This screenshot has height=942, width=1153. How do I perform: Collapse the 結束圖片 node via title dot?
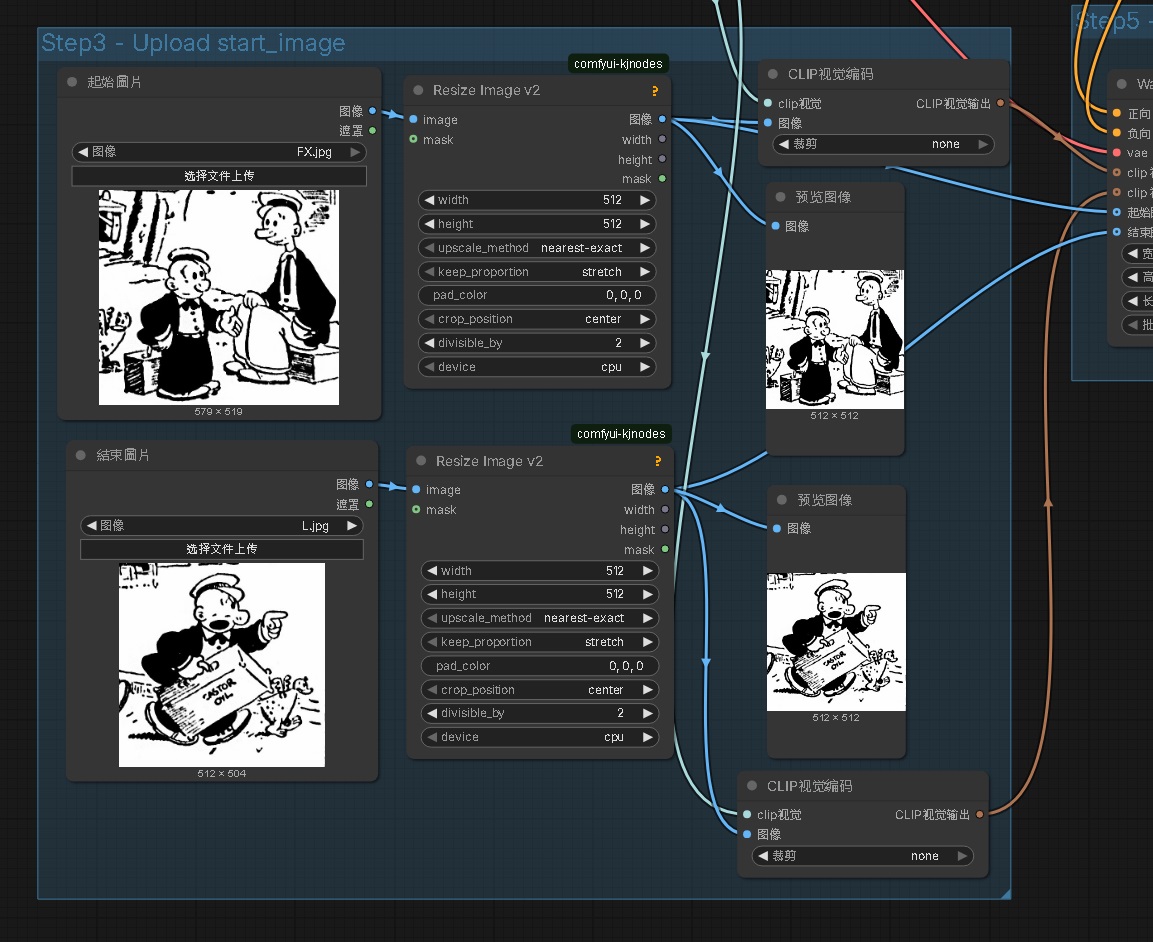tap(81, 455)
